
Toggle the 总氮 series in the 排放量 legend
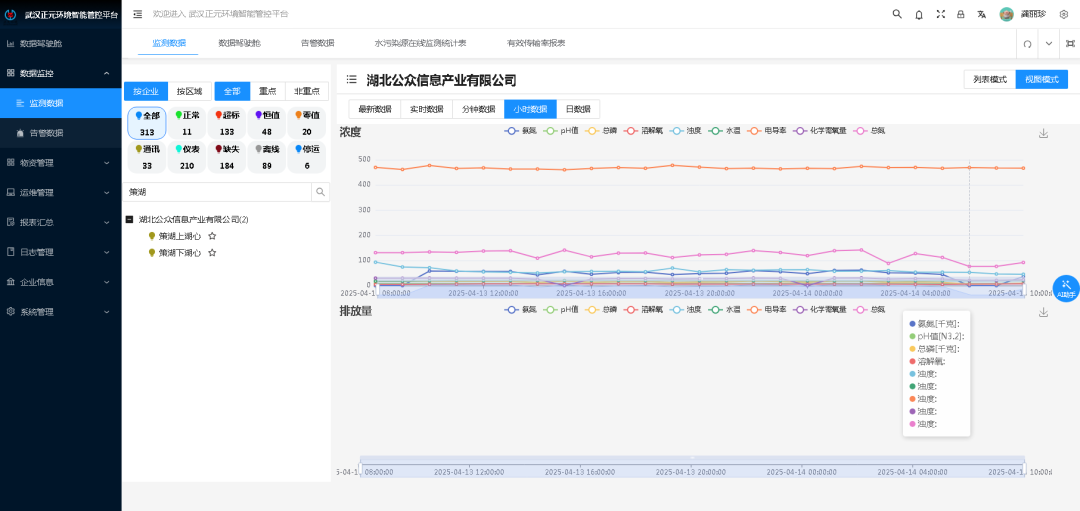[871, 310]
